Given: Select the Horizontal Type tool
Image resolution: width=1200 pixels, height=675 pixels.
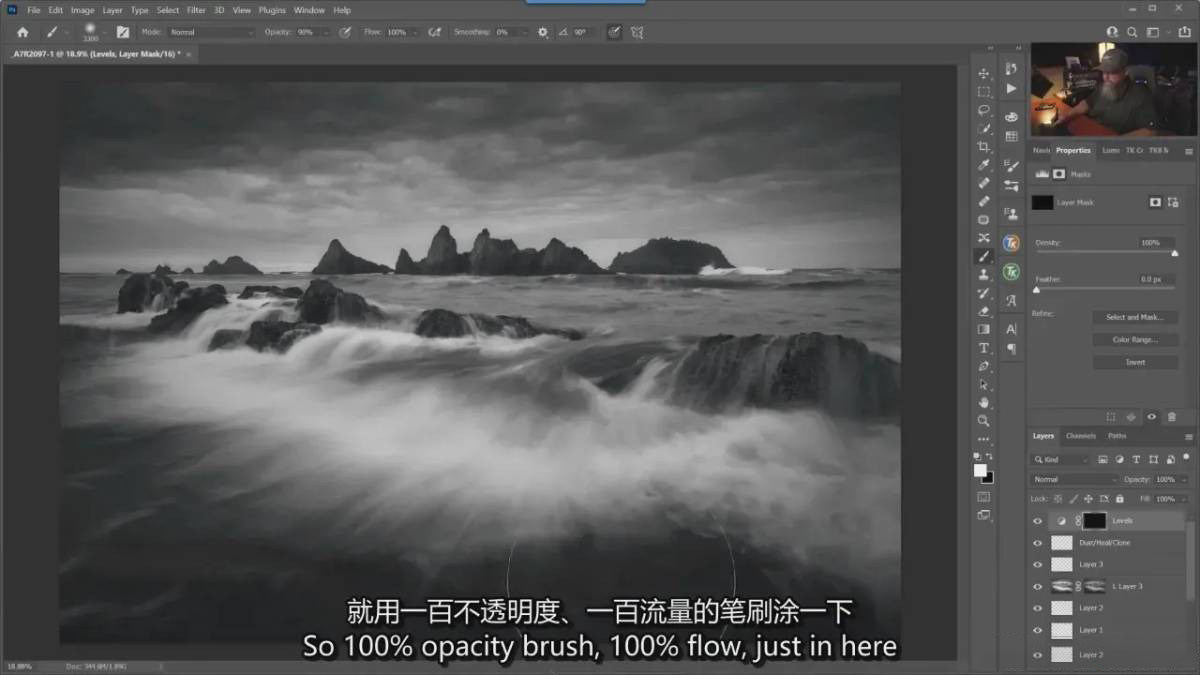Looking at the screenshot, I should click(984, 348).
